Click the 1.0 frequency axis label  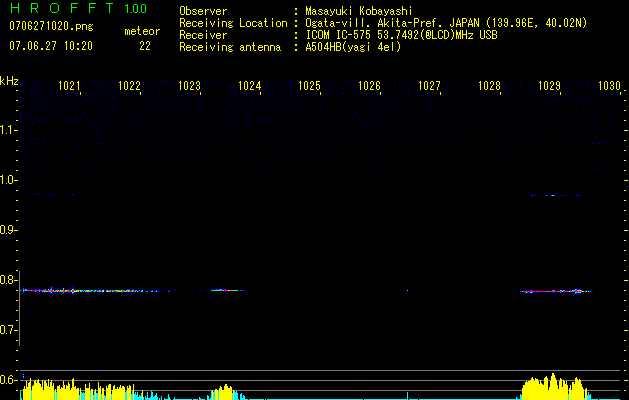coord(9,180)
